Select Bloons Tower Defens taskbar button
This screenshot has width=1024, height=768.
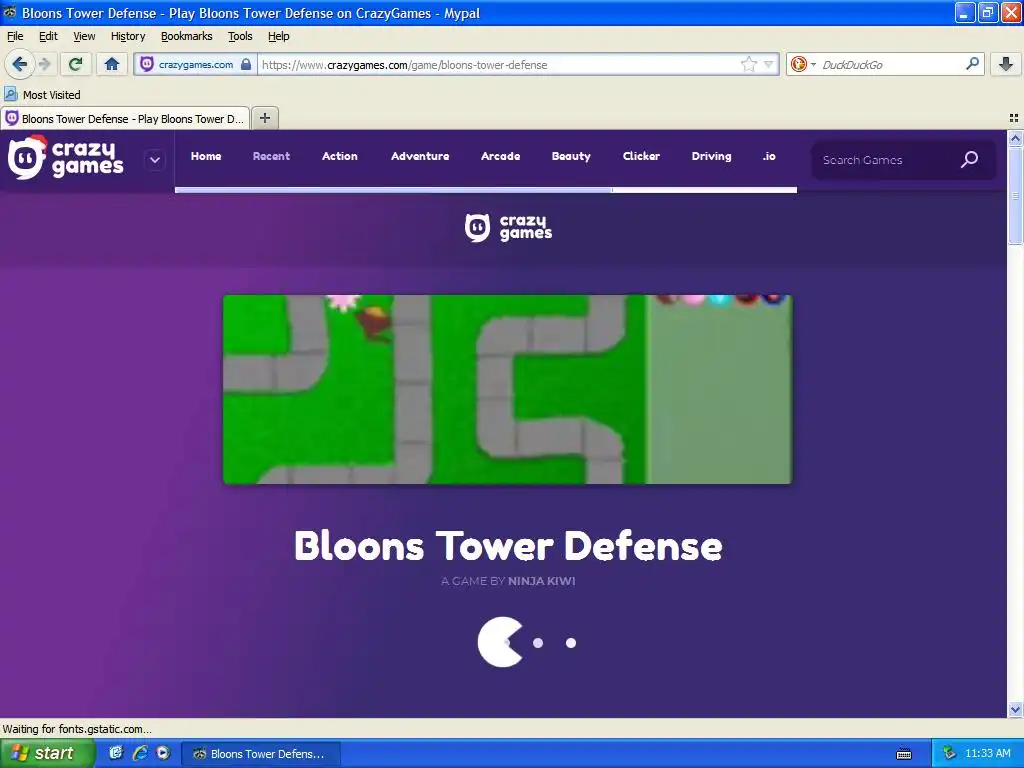click(260, 754)
